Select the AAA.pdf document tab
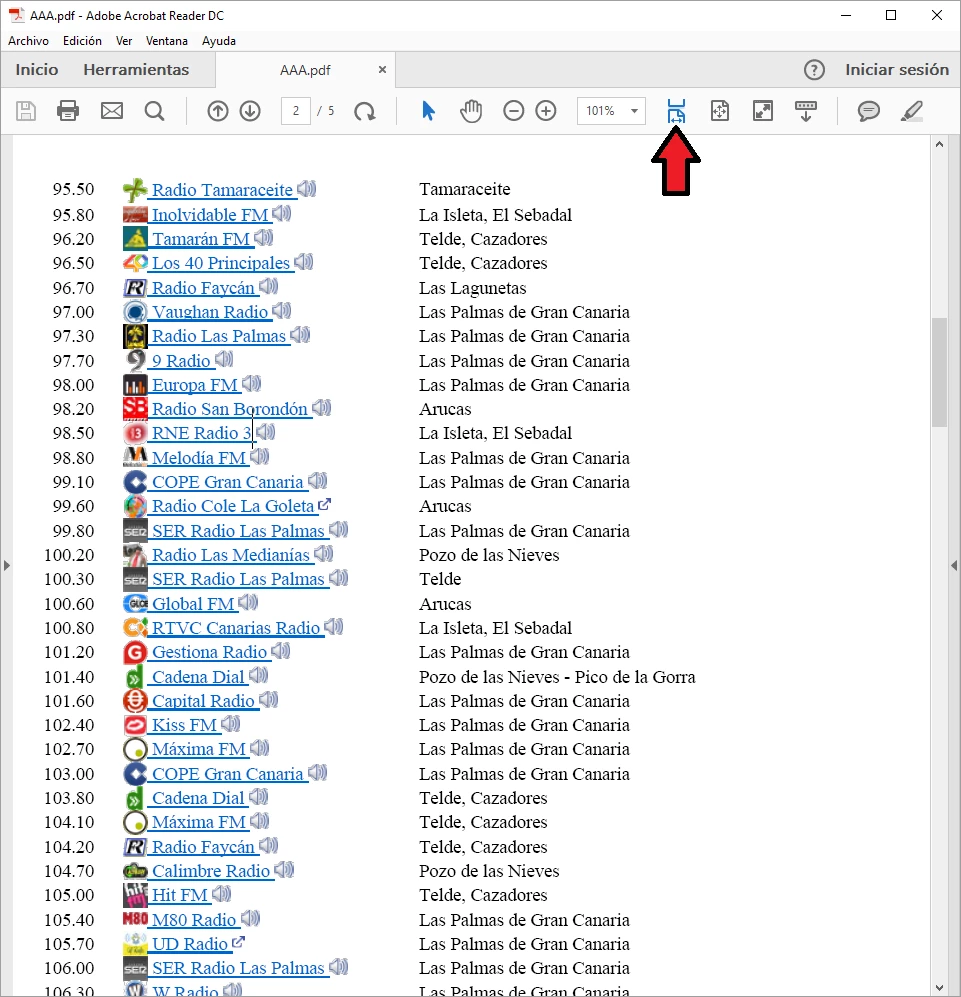 point(305,70)
